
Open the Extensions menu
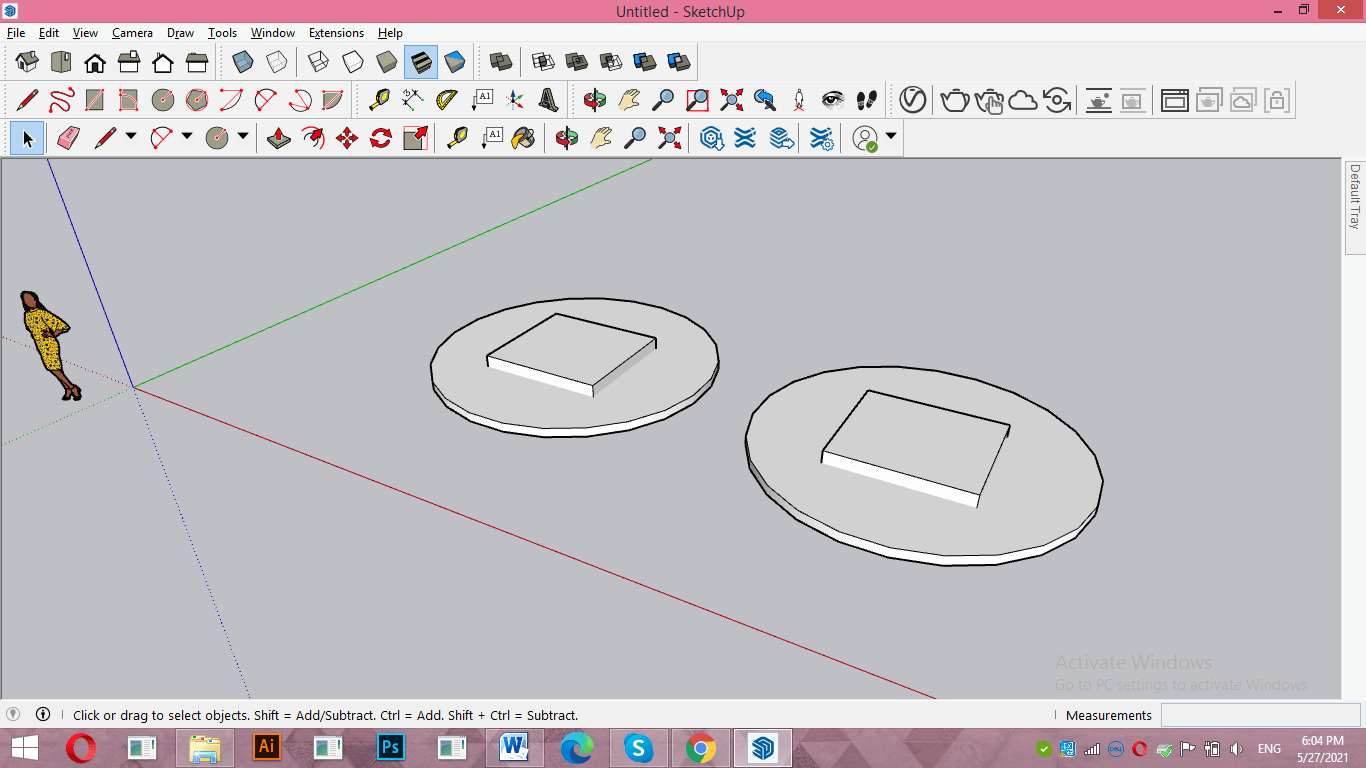click(x=336, y=33)
